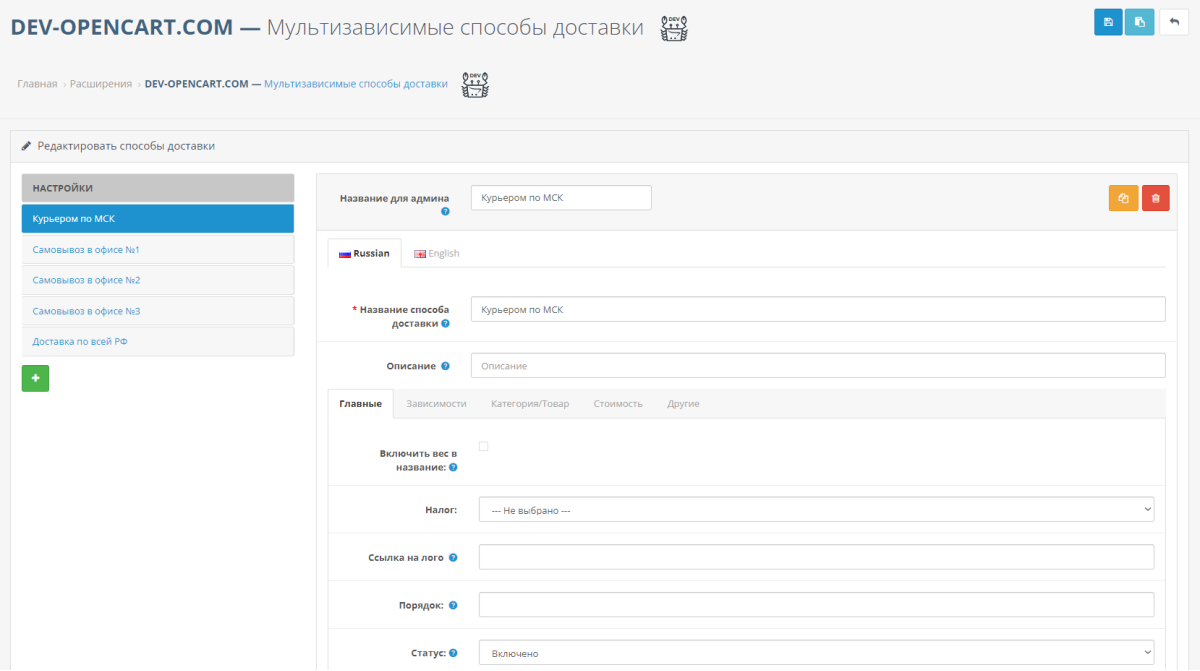Screen dimensions: 1200x671
Task: Click the Порядок input field
Action: 816,605
